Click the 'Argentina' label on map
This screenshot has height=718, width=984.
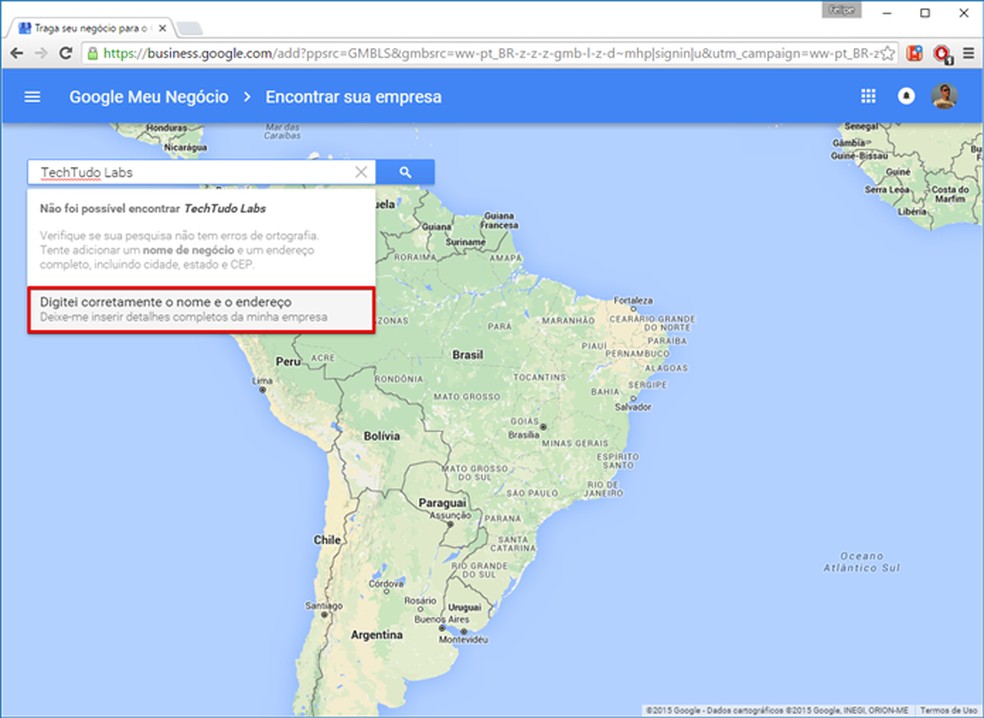[x=377, y=635]
